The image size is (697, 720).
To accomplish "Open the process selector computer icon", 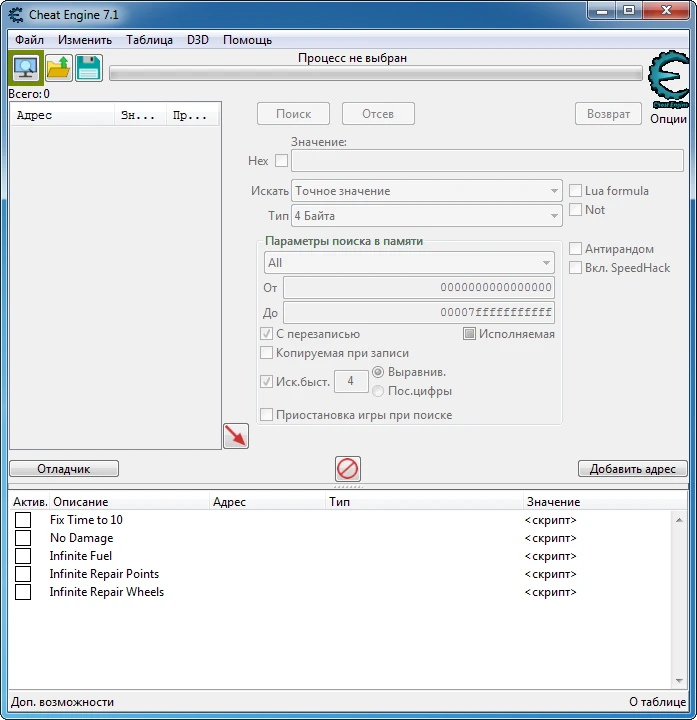I will 26,68.
